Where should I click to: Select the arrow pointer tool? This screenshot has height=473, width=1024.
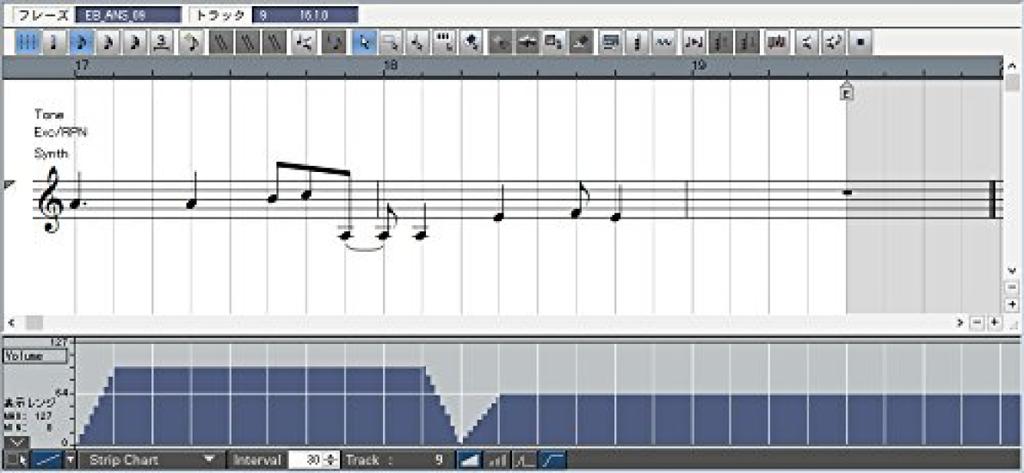pyautogui.click(x=364, y=42)
